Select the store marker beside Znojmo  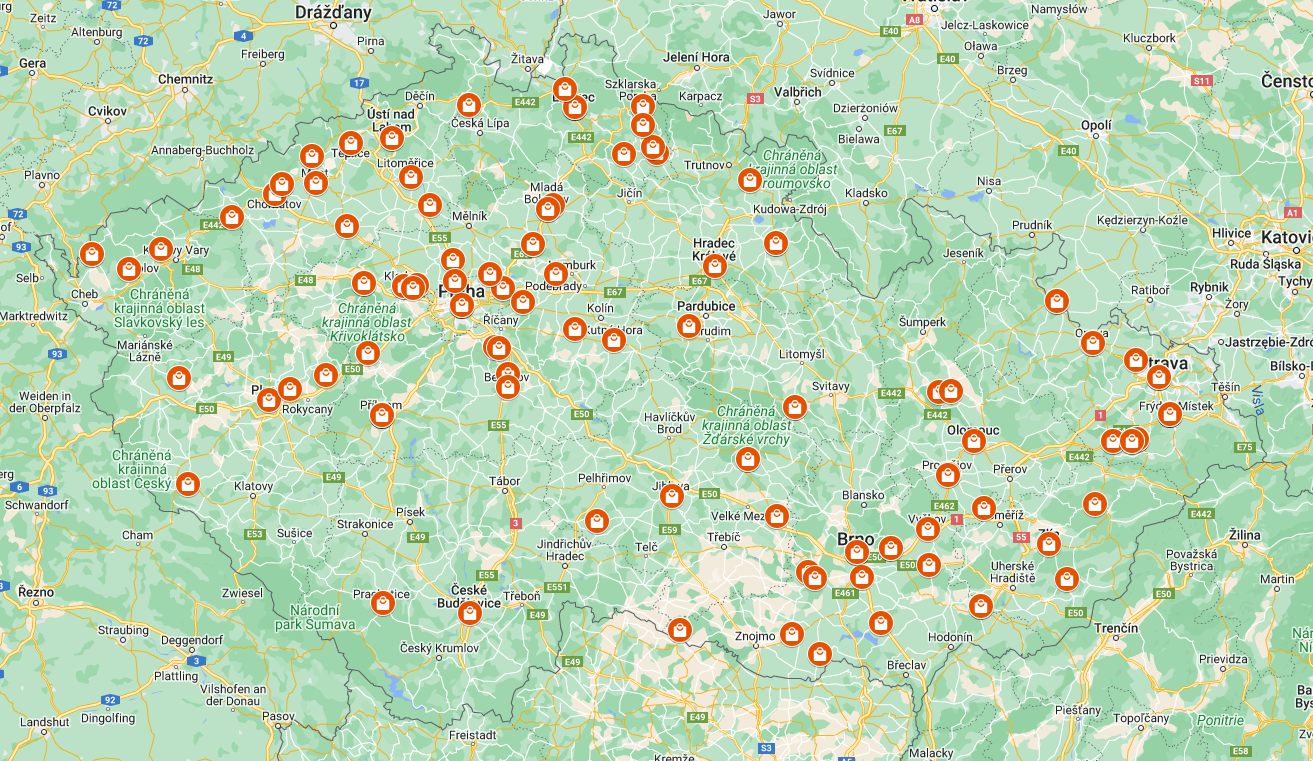(x=791, y=633)
